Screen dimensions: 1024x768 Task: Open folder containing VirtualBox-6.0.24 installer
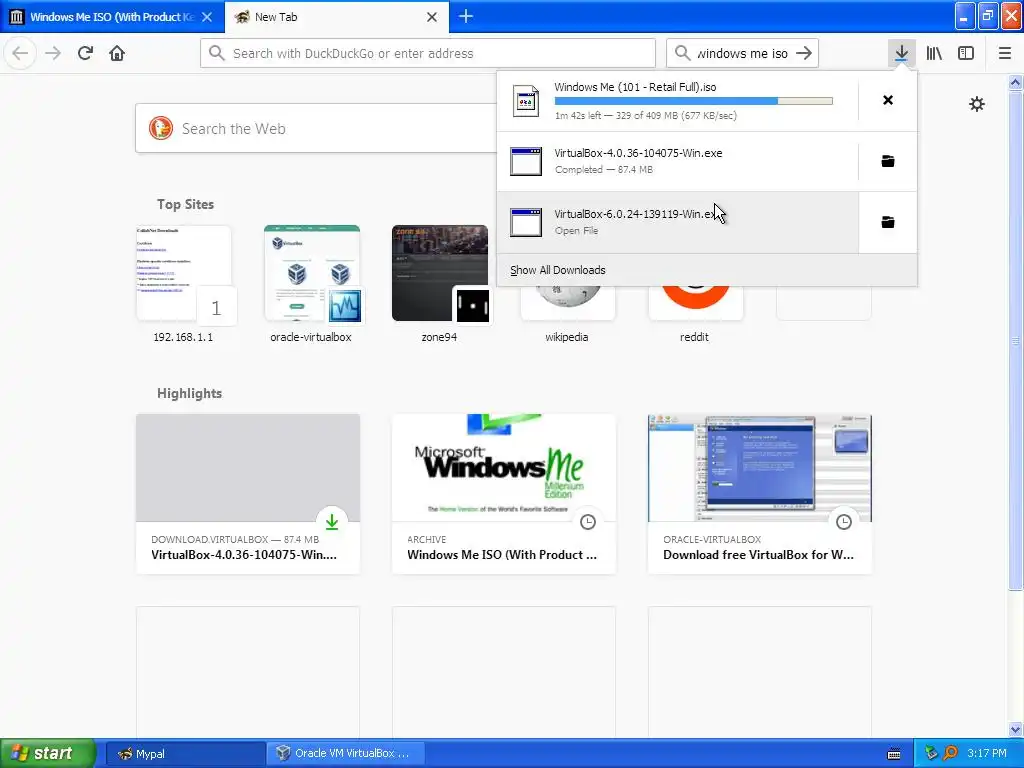click(888, 222)
